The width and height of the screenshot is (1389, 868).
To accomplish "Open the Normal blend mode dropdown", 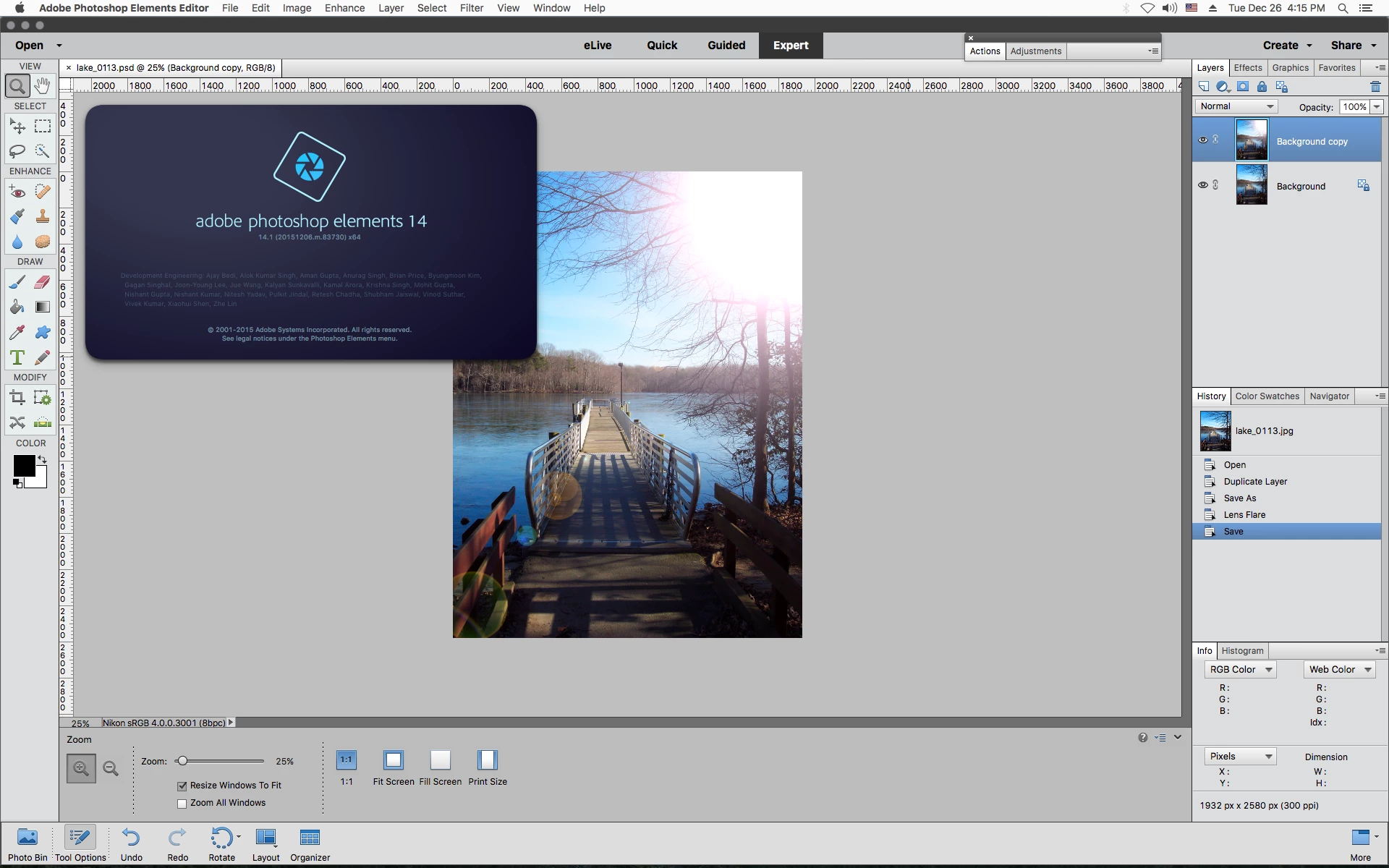I will (1236, 106).
